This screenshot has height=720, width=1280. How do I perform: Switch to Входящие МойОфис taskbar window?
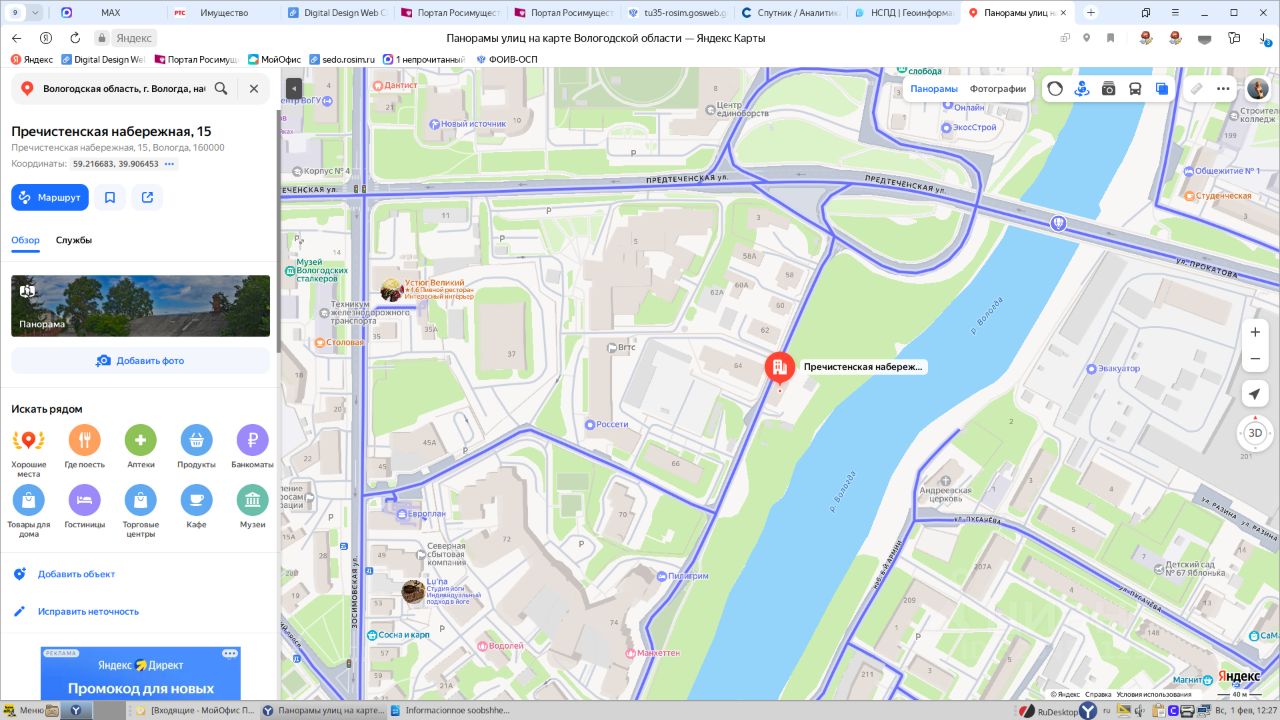(195, 710)
